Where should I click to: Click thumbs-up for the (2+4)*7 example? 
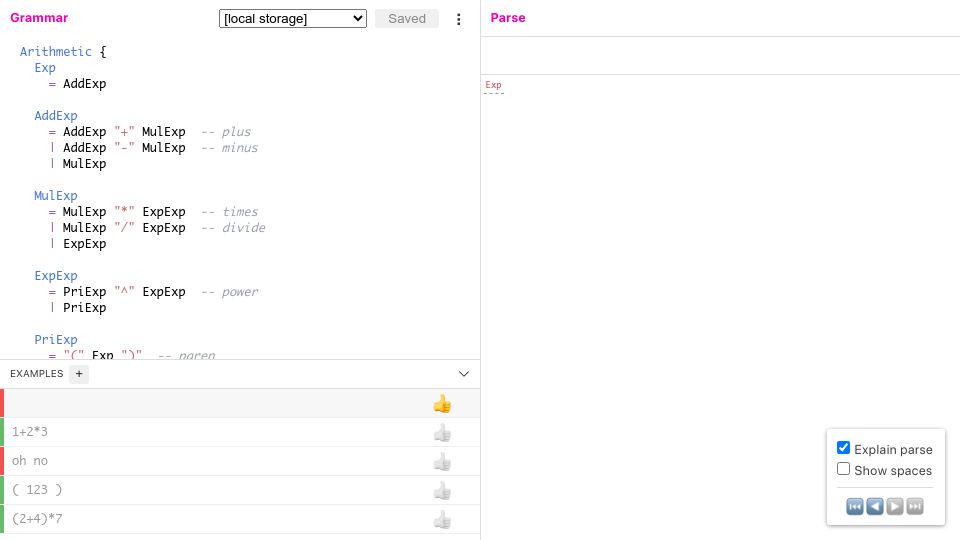coord(442,520)
